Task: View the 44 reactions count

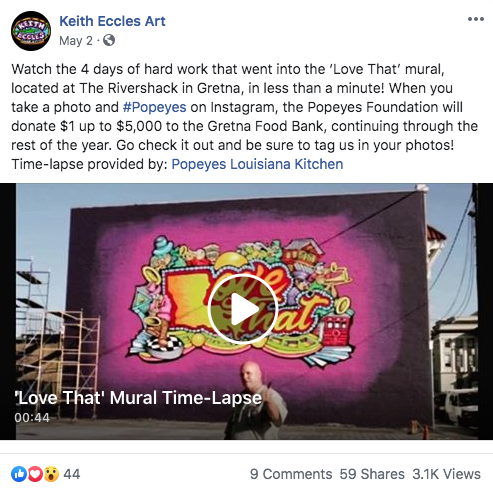Action: point(72,474)
